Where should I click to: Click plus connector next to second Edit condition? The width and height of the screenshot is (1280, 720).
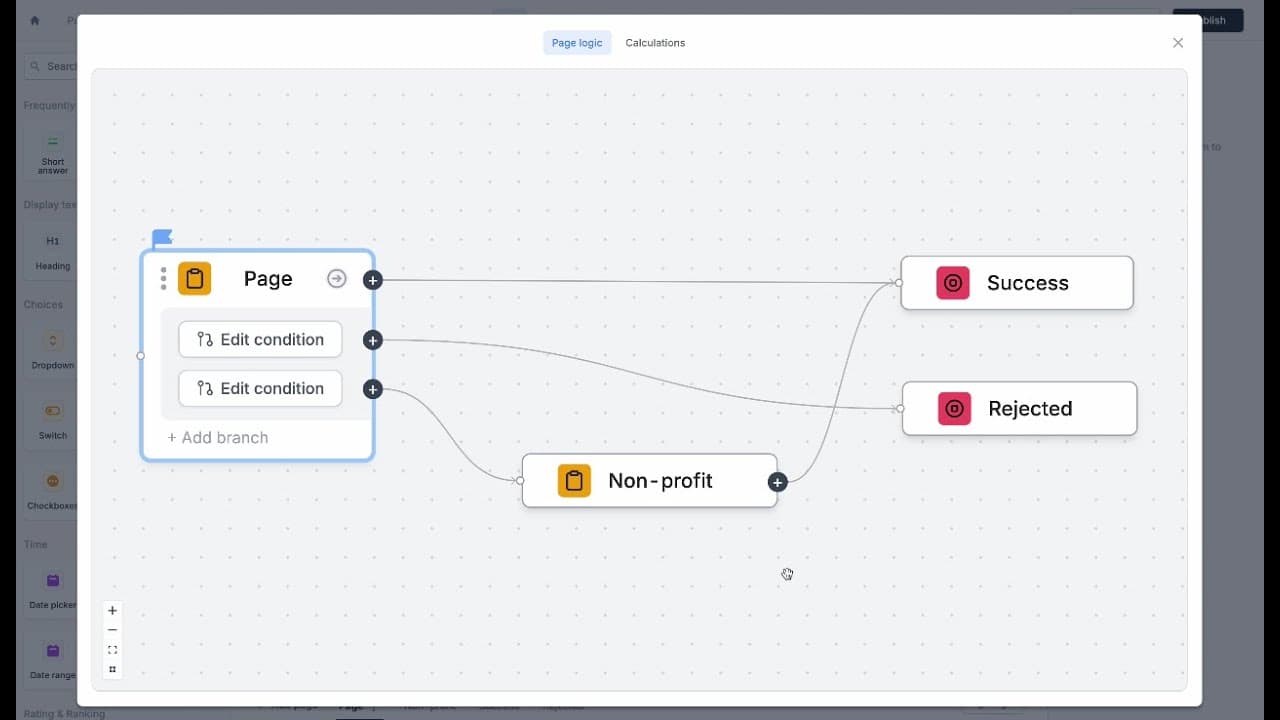tap(372, 389)
